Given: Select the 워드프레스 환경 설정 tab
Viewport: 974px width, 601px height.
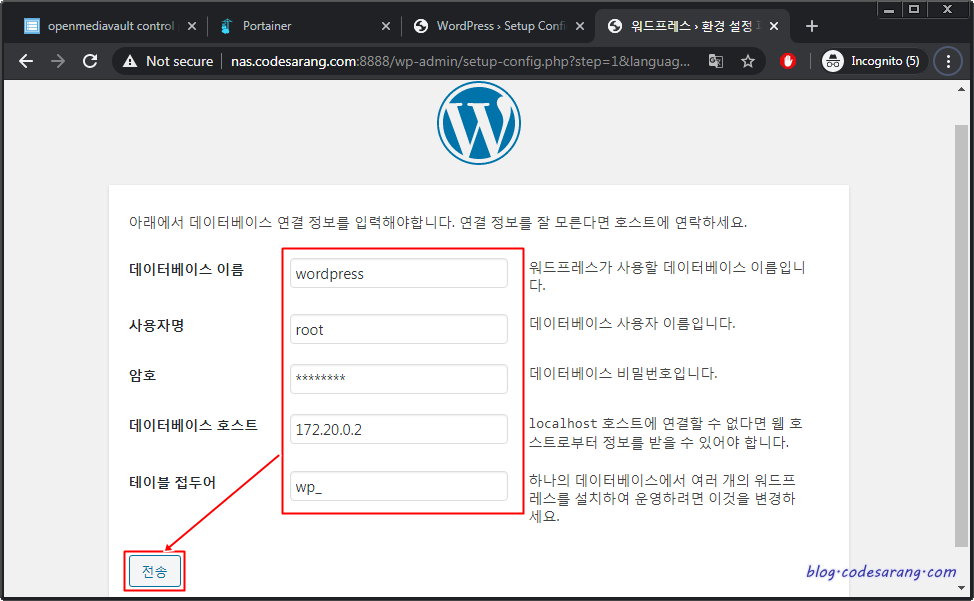Looking at the screenshot, I should point(692,26).
